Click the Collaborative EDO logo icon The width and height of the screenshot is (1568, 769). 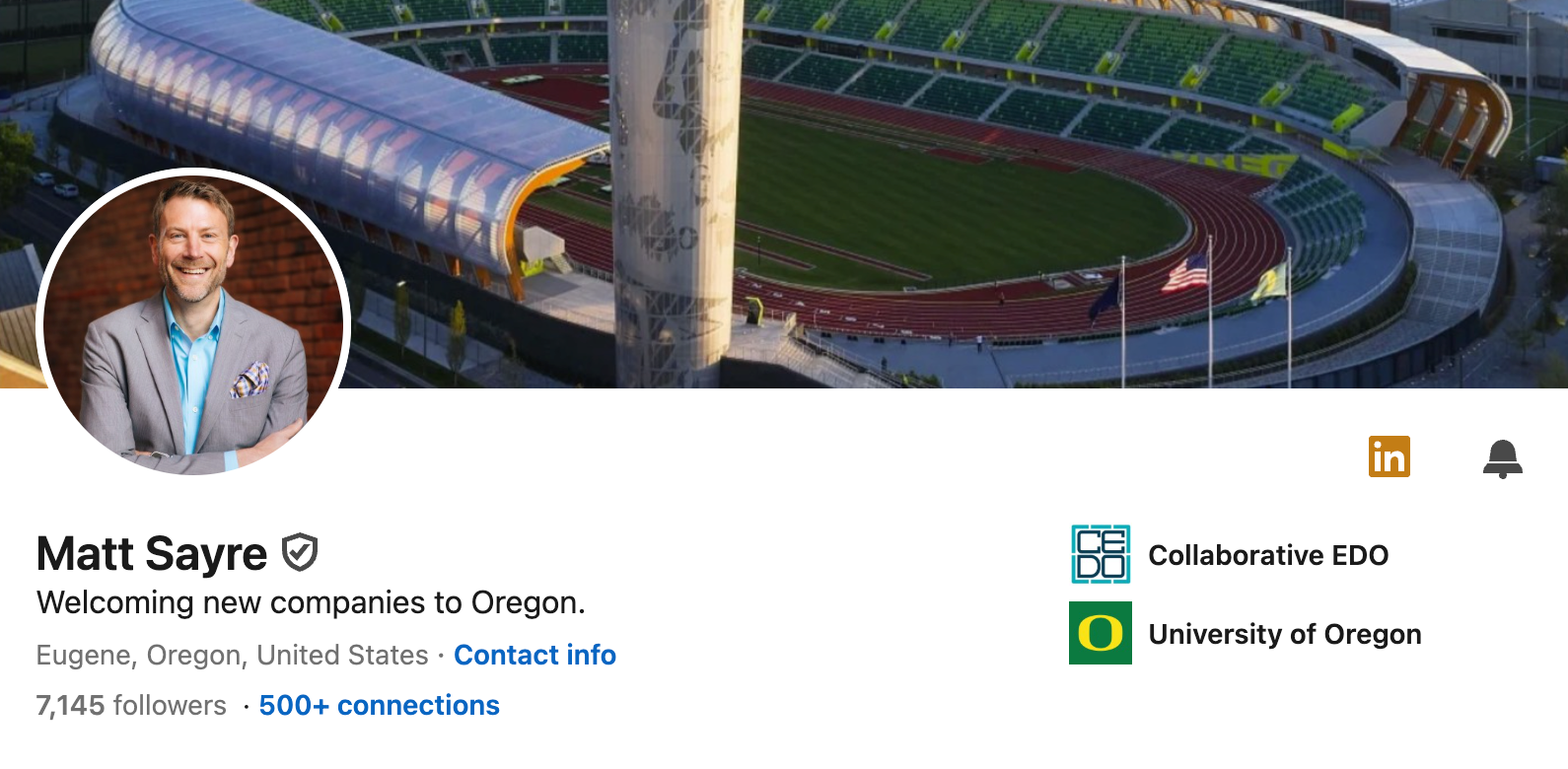pos(1101,554)
